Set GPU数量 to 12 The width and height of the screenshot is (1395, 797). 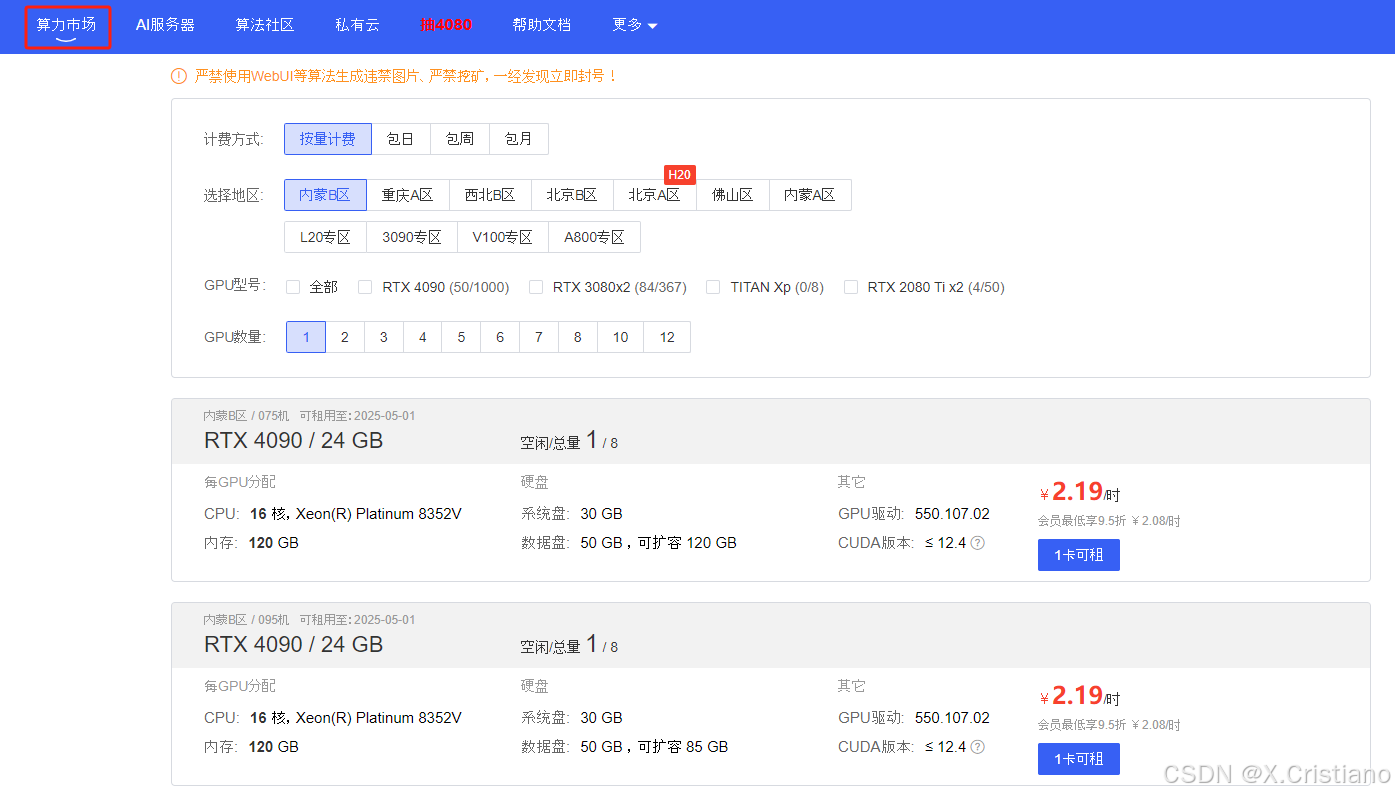[x=667, y=337]
